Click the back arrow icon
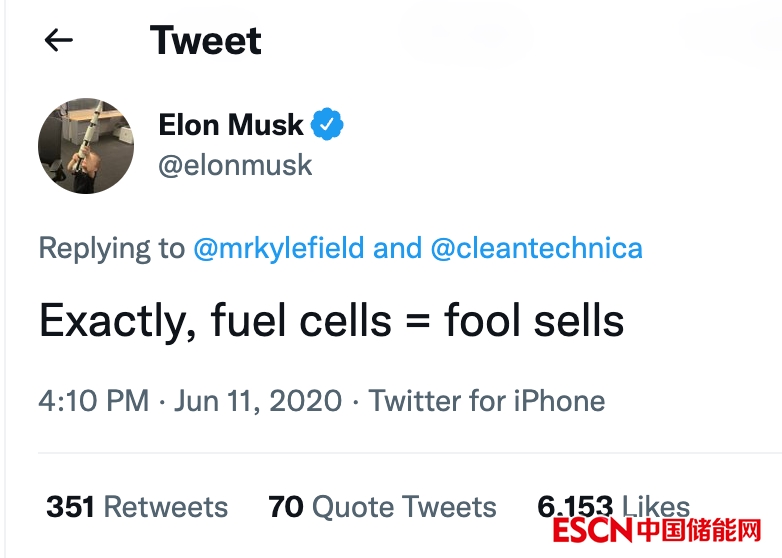Screen dimensions: 782x558 pyautogui.click(x=59, y=40)
